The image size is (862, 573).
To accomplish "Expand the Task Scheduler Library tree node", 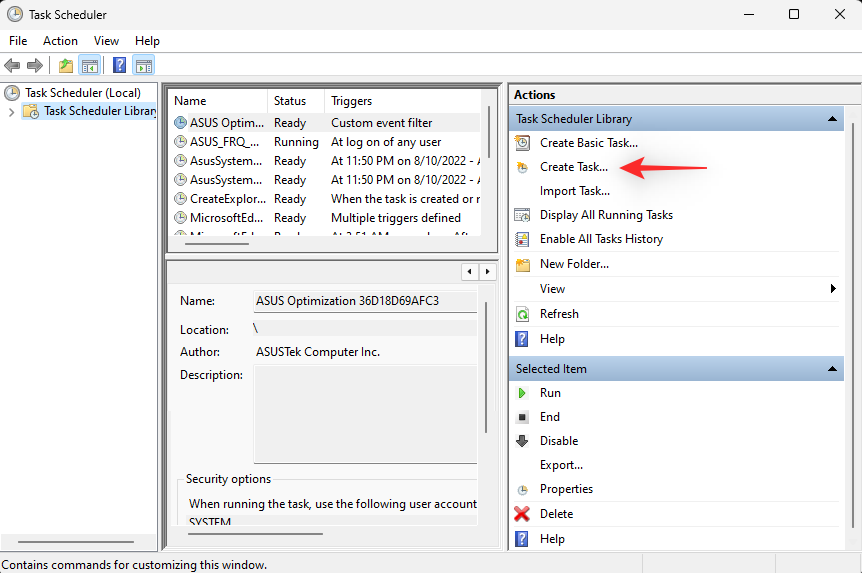I will click(11, 112).
